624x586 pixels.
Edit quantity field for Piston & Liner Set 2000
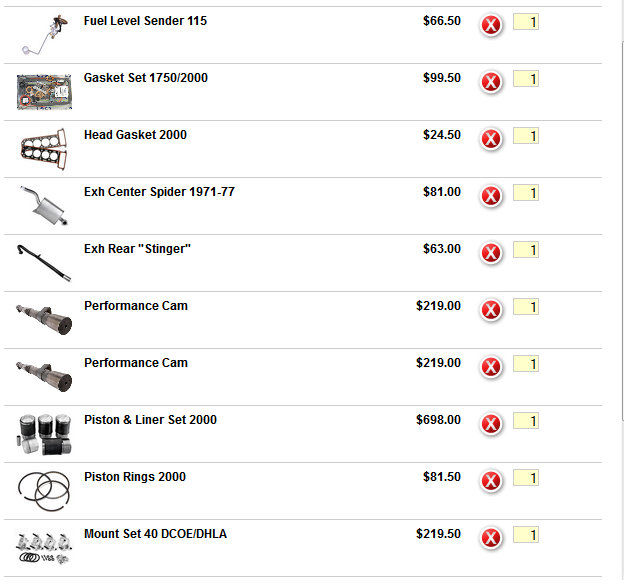[x=526, y=421]
